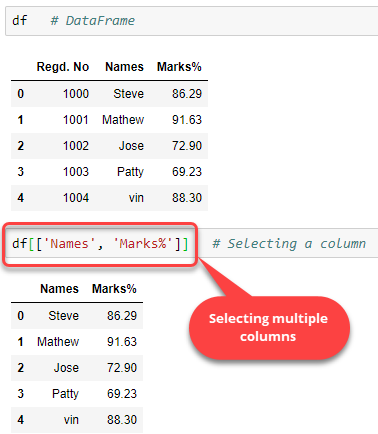The width and height of the screenshot is (378, 434).
Task: Click the Marks% header in first table
Action: 179,67
